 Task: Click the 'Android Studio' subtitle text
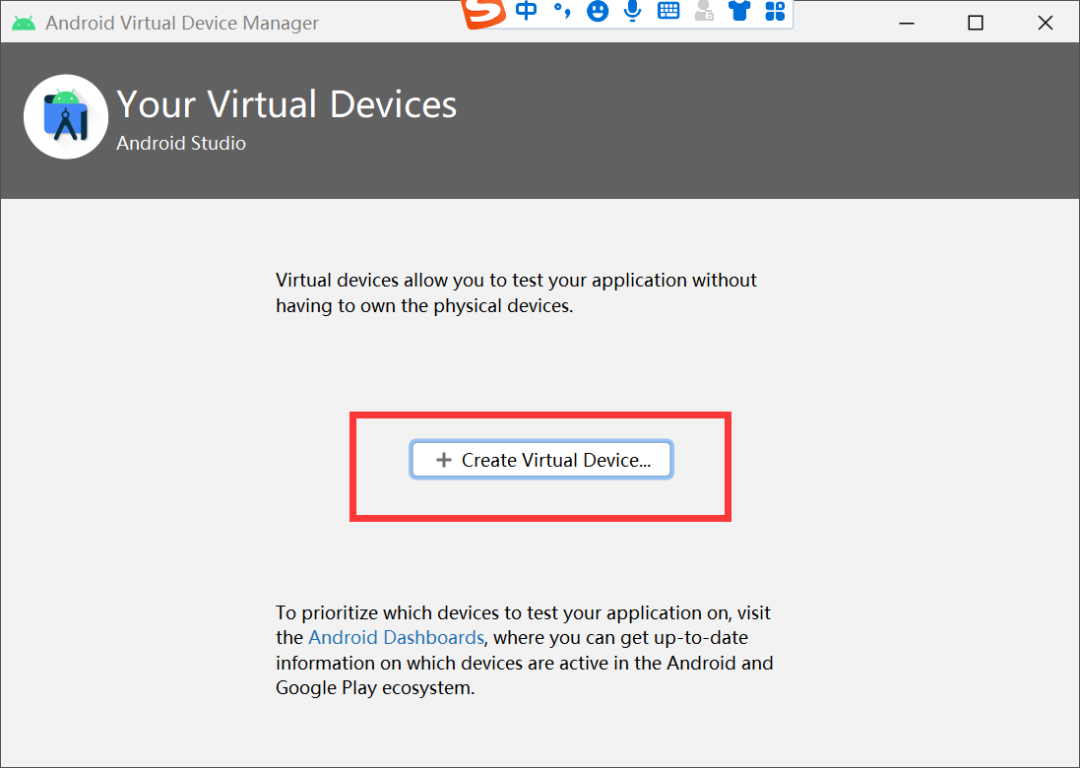(181, 143)
